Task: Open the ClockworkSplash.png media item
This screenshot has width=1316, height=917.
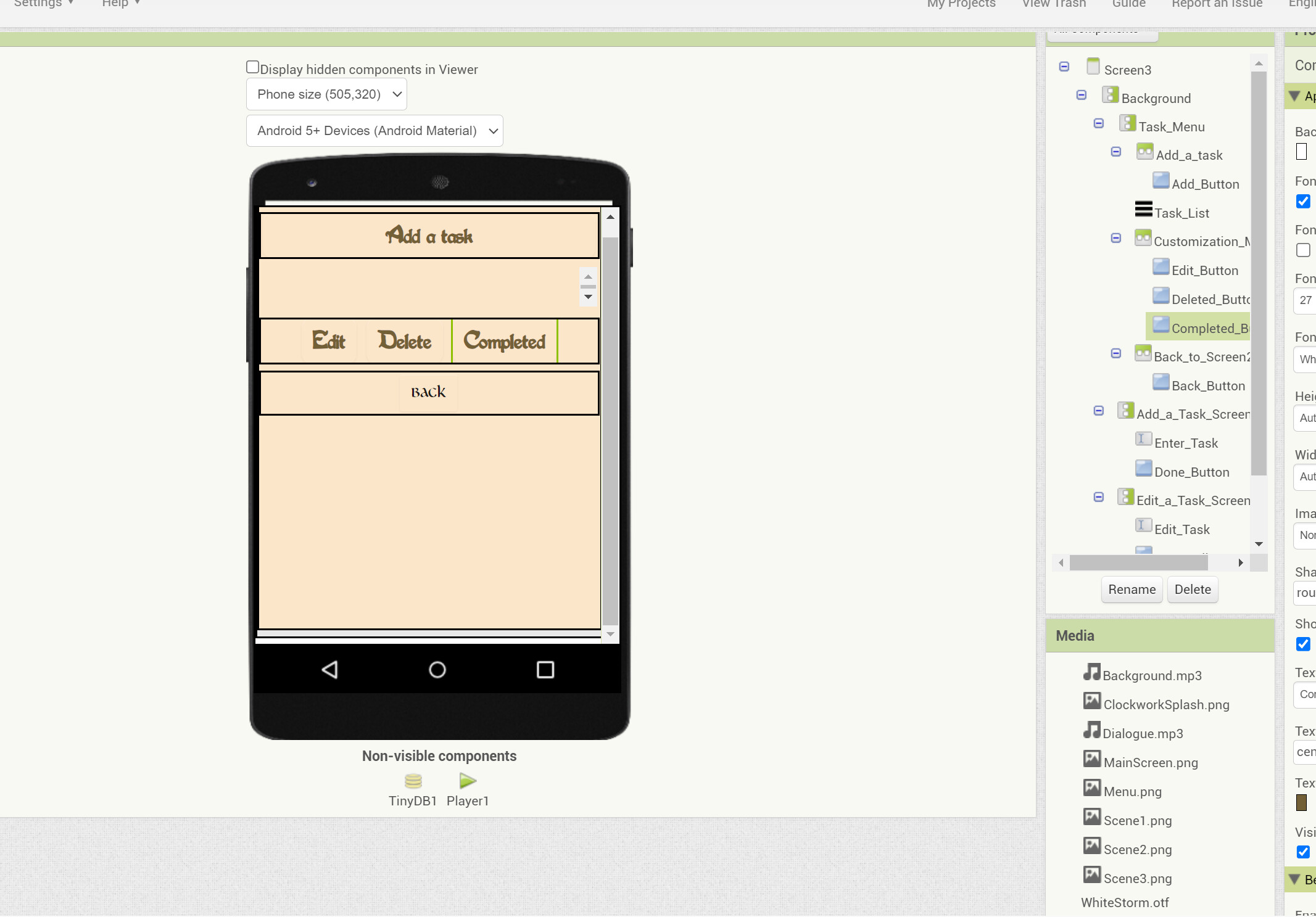Action: coord(1165,704)
